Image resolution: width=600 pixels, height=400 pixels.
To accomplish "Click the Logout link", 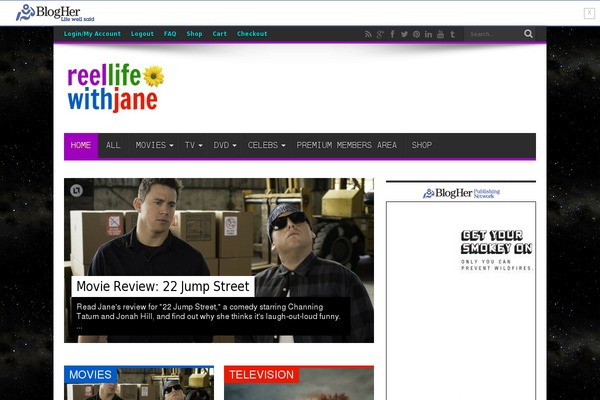I will (x=142, y=34).
